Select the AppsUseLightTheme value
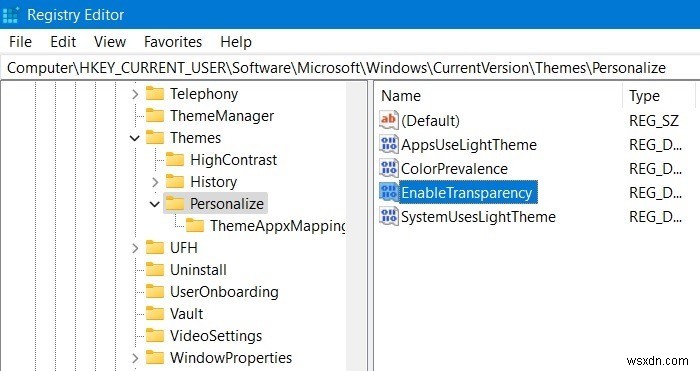The width and height of the screenshot is (700, 371). 469,145
